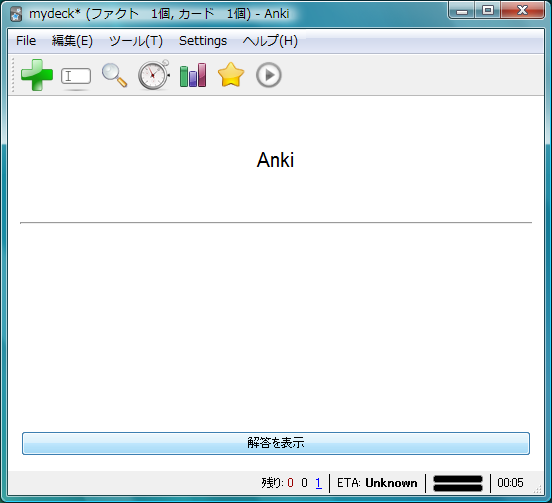This screenshot has width=552, height=503.
Task: Click the stopwatch timer icon
Action: (153, 75)
